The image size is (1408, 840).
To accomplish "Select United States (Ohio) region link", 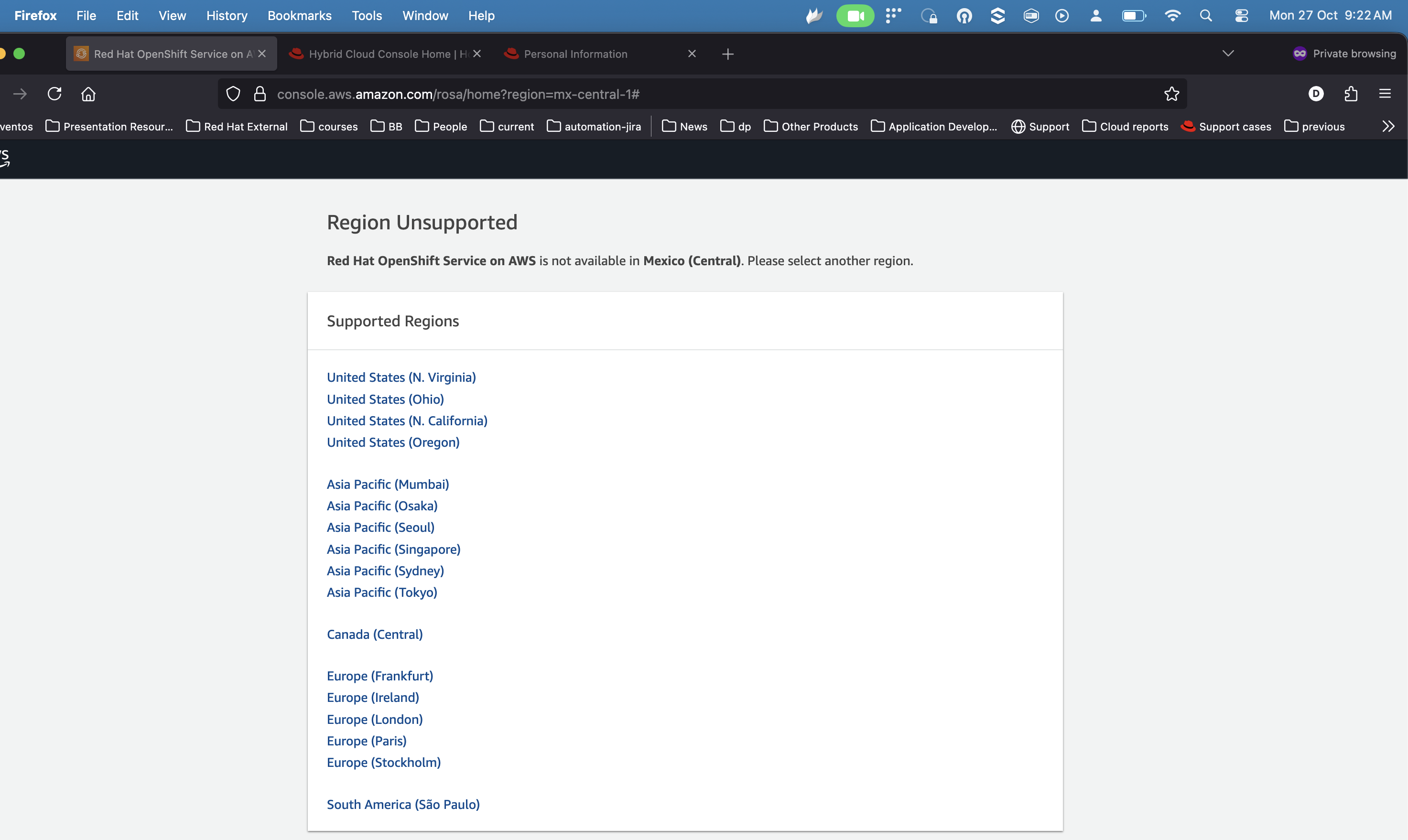I will [385, 399].
